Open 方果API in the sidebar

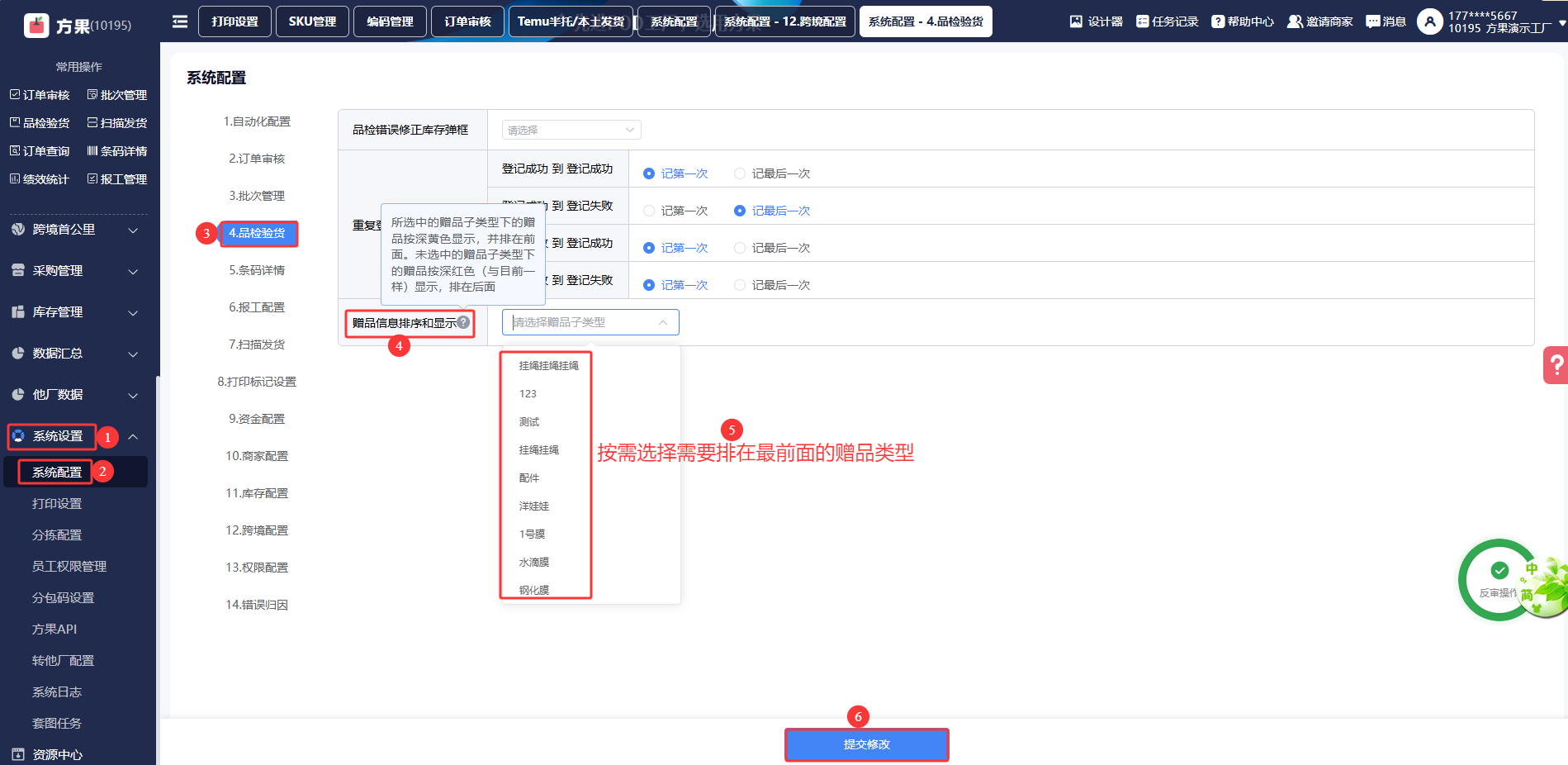pos(54,629)
